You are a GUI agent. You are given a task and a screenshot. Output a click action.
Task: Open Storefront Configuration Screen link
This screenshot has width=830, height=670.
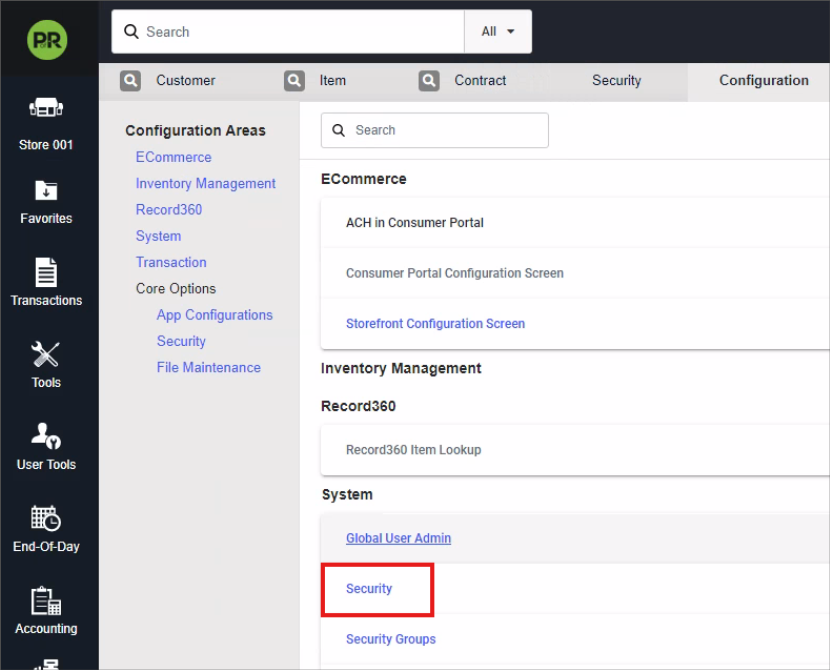tap(435, 324)
